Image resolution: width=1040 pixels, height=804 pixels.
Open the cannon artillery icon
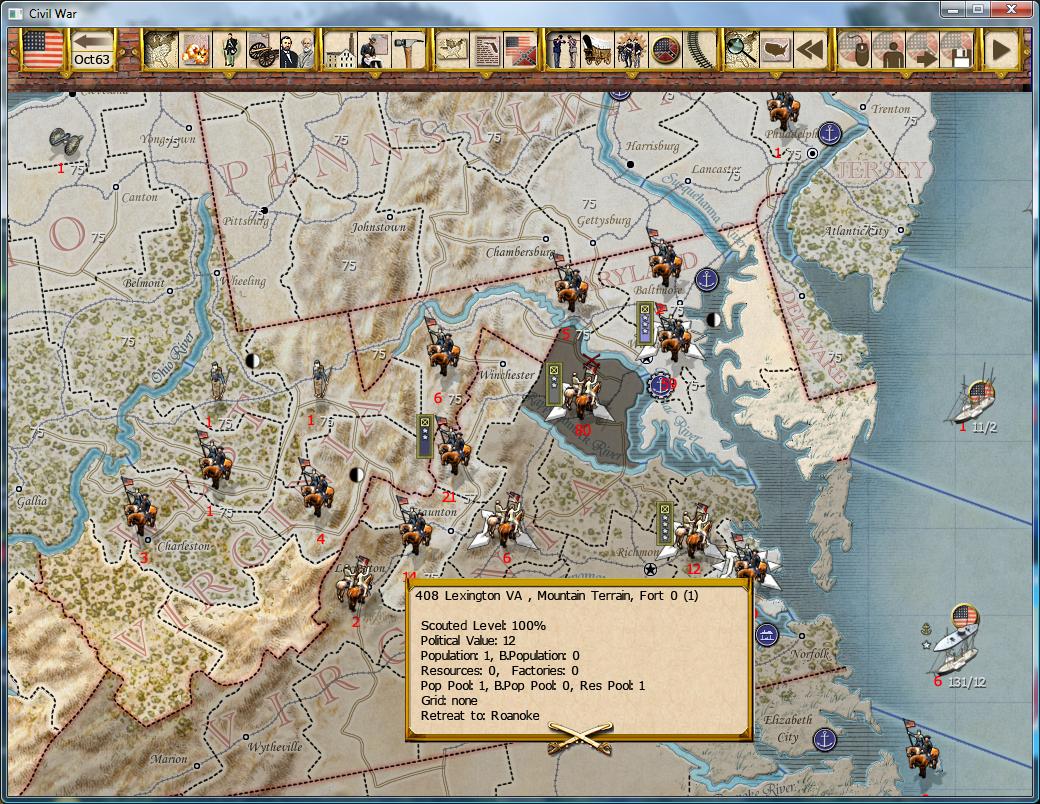(263, 49)
